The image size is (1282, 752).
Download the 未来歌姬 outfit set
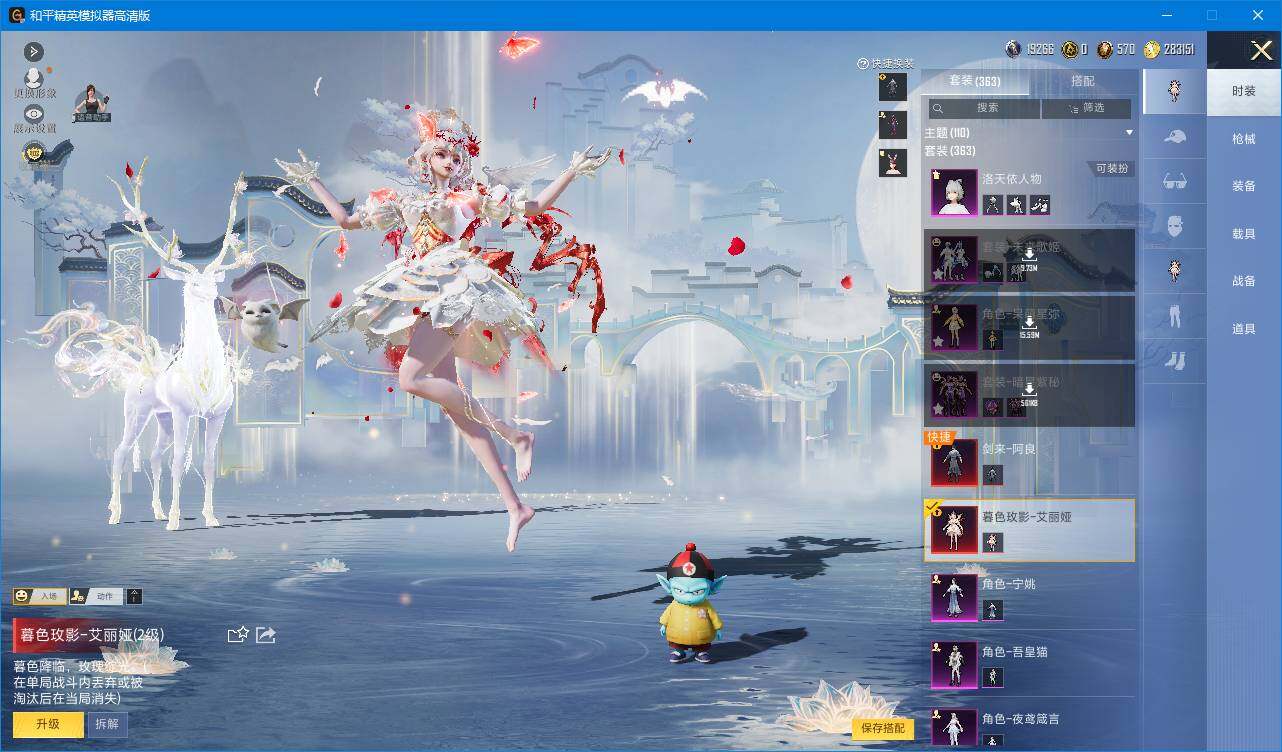pos(1029,260)
